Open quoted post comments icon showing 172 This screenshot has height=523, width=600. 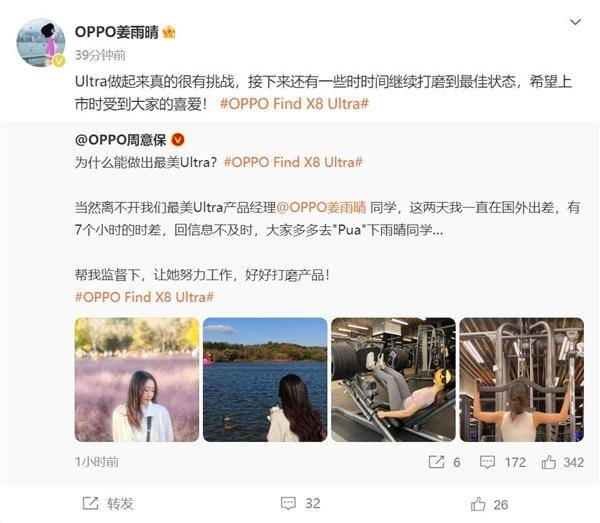pos(488,462)
